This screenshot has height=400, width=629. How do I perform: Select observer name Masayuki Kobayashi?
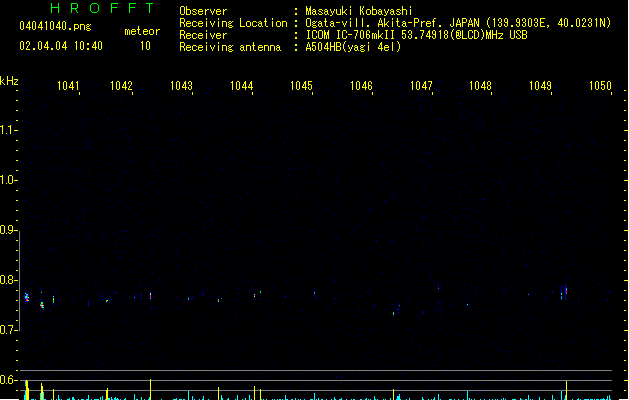359,11
